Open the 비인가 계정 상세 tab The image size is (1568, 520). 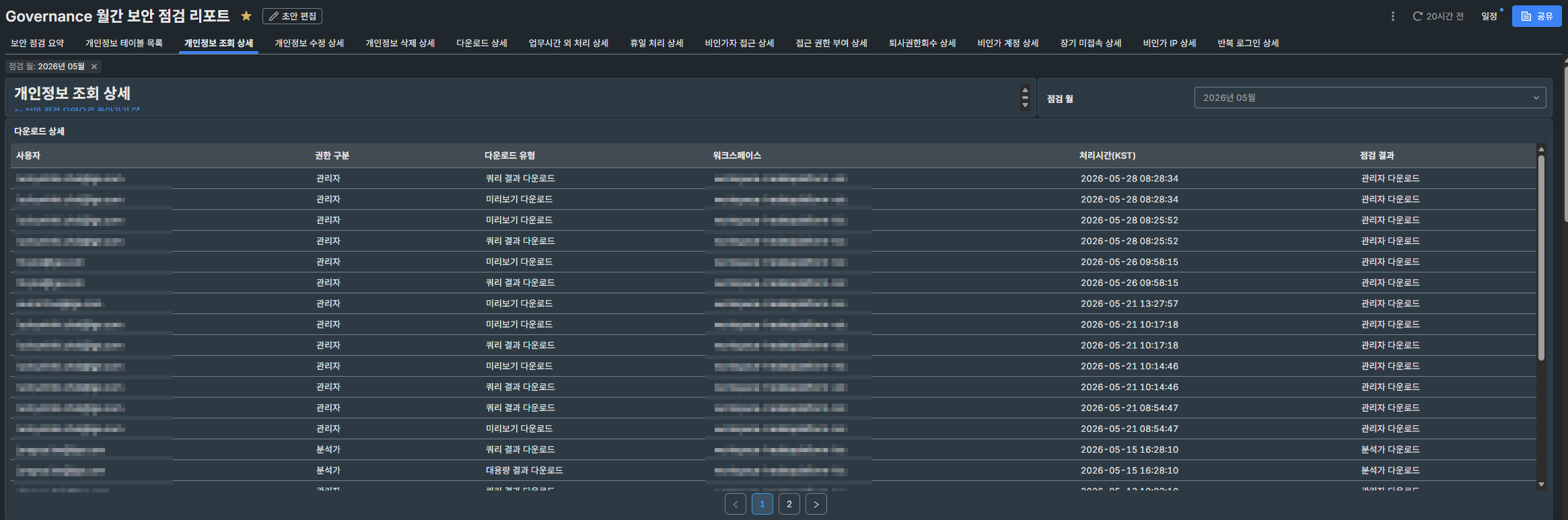pyautogui.click(x=1007, y=43)
